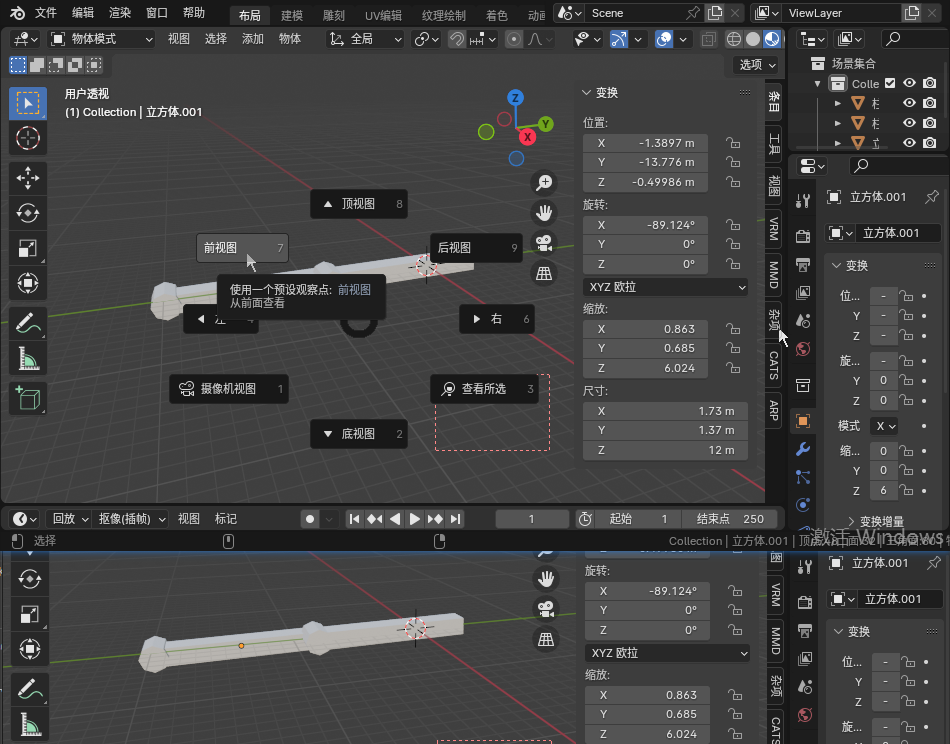Open the 文件 menu
This screenshot has width=950, height=744.
(x=46, y=13)
